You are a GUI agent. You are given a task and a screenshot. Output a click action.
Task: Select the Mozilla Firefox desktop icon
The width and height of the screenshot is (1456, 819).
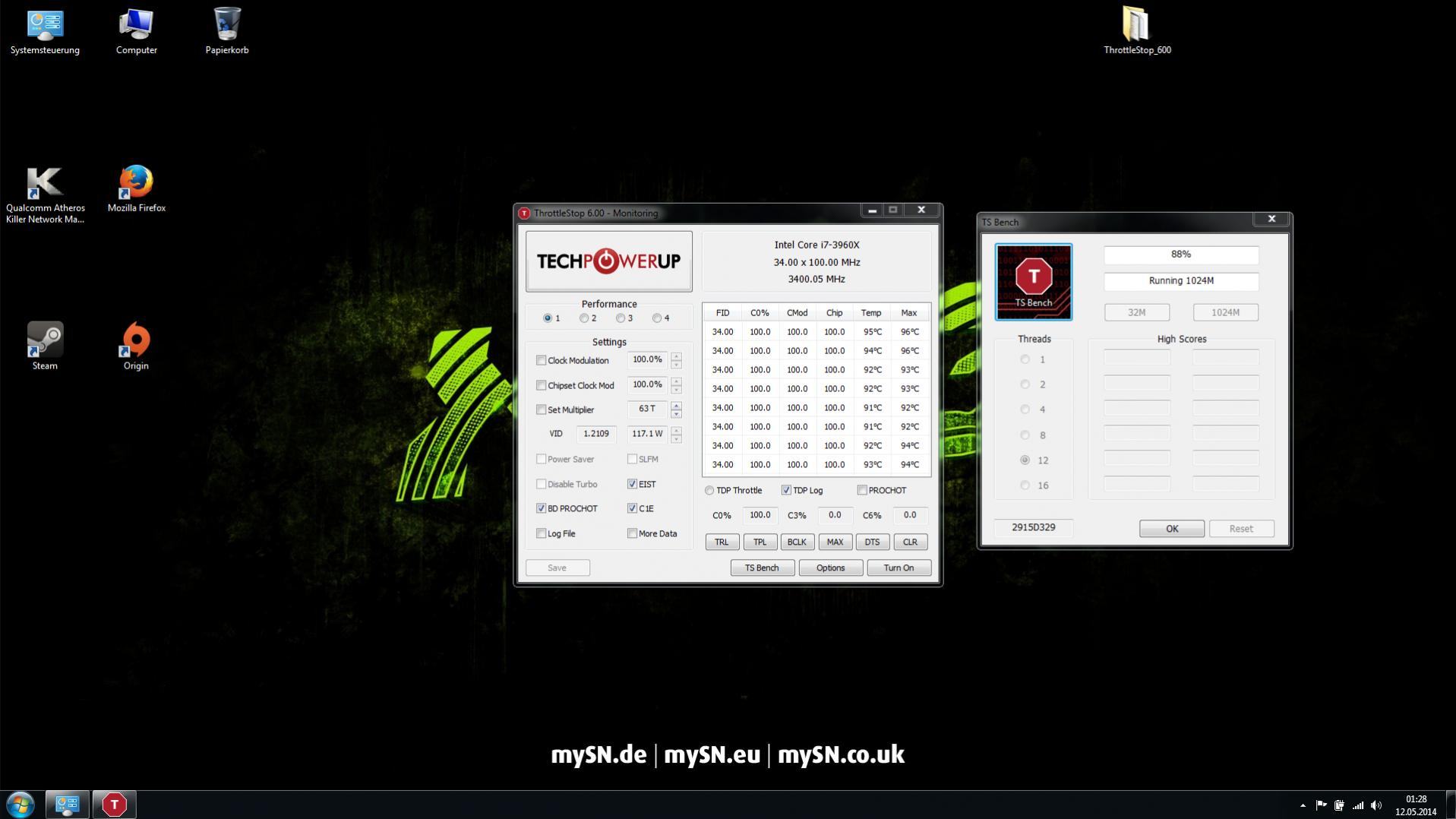(137, 190)
